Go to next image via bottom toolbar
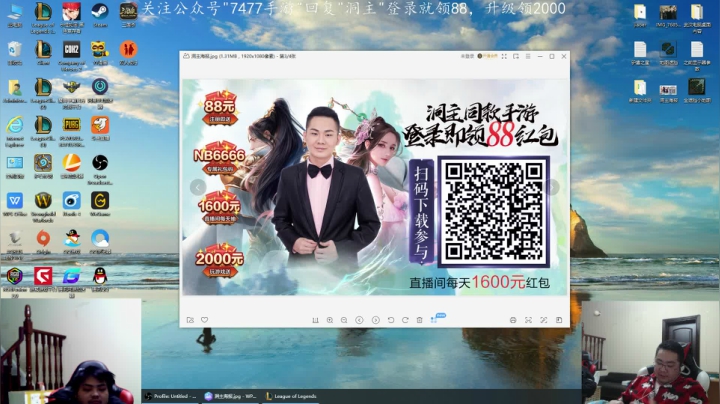Screen dimensions: 720x404 tap(376, 320)
